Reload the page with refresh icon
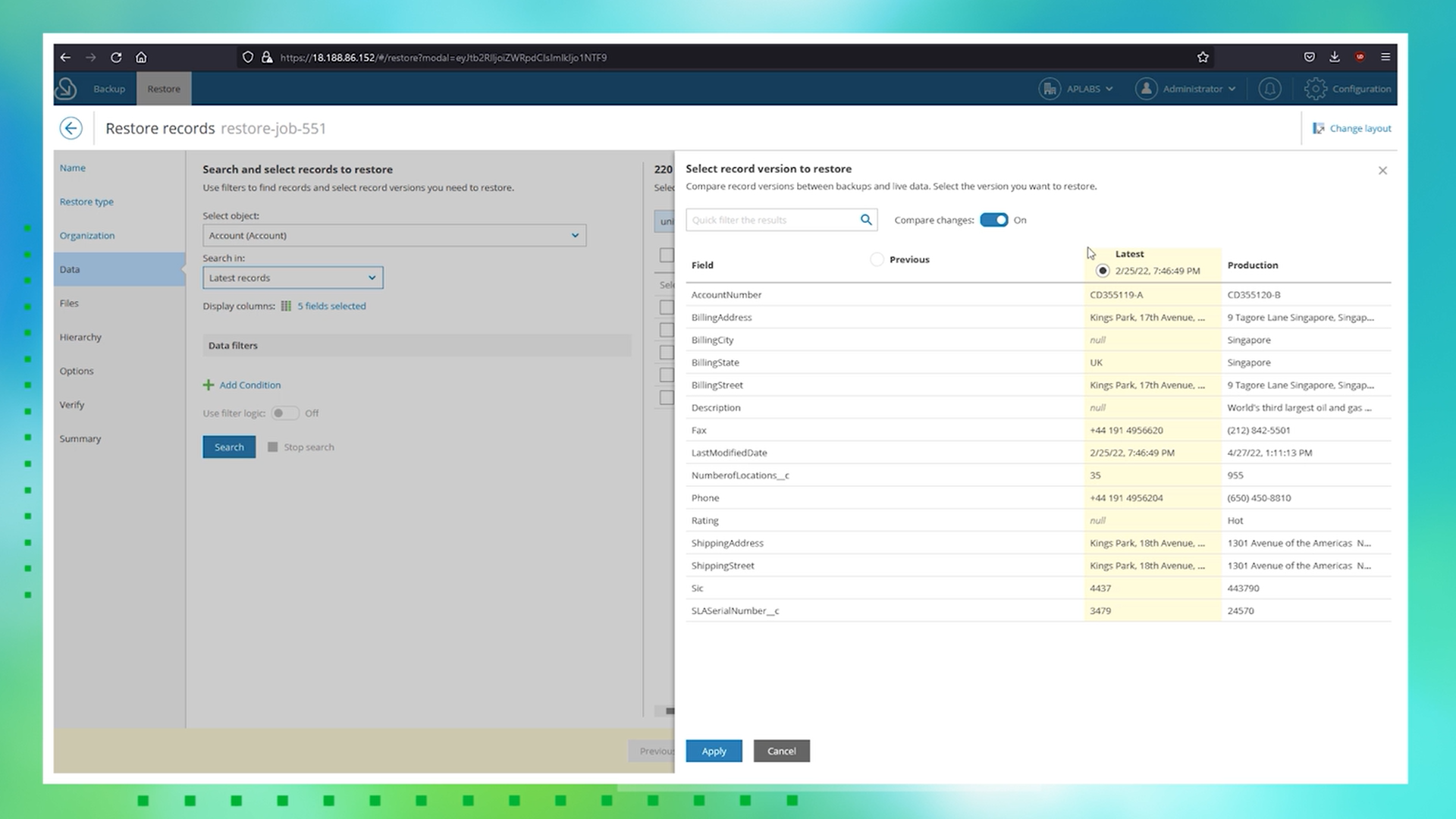This screenshot has height=819, width=1456. point(116,58)
